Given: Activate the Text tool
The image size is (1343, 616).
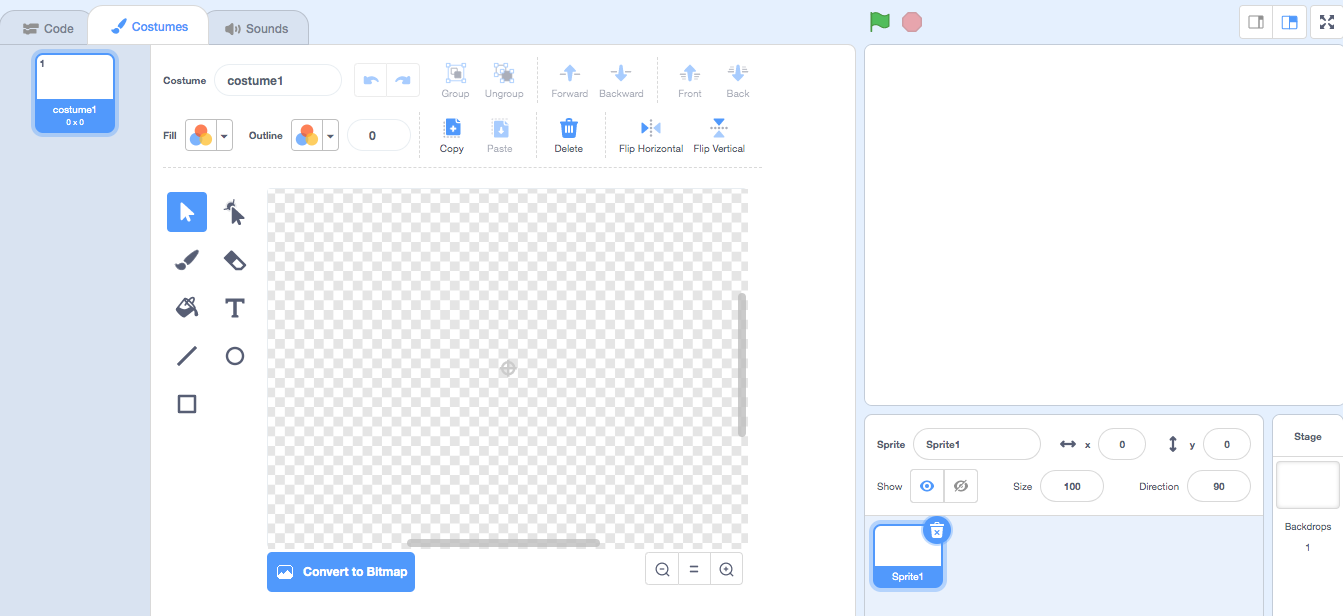Looking at the screenshot, I should (x=235, y=307).
